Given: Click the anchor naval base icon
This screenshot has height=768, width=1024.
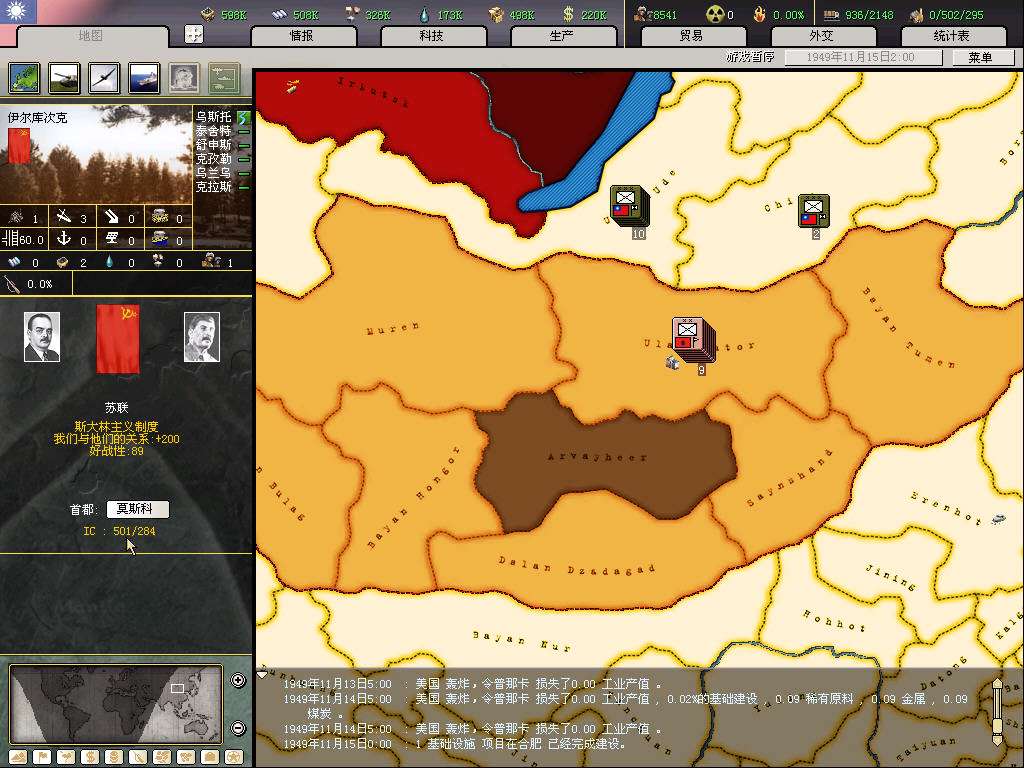Looking at the screenshot, I should click(x=63, y=239).
